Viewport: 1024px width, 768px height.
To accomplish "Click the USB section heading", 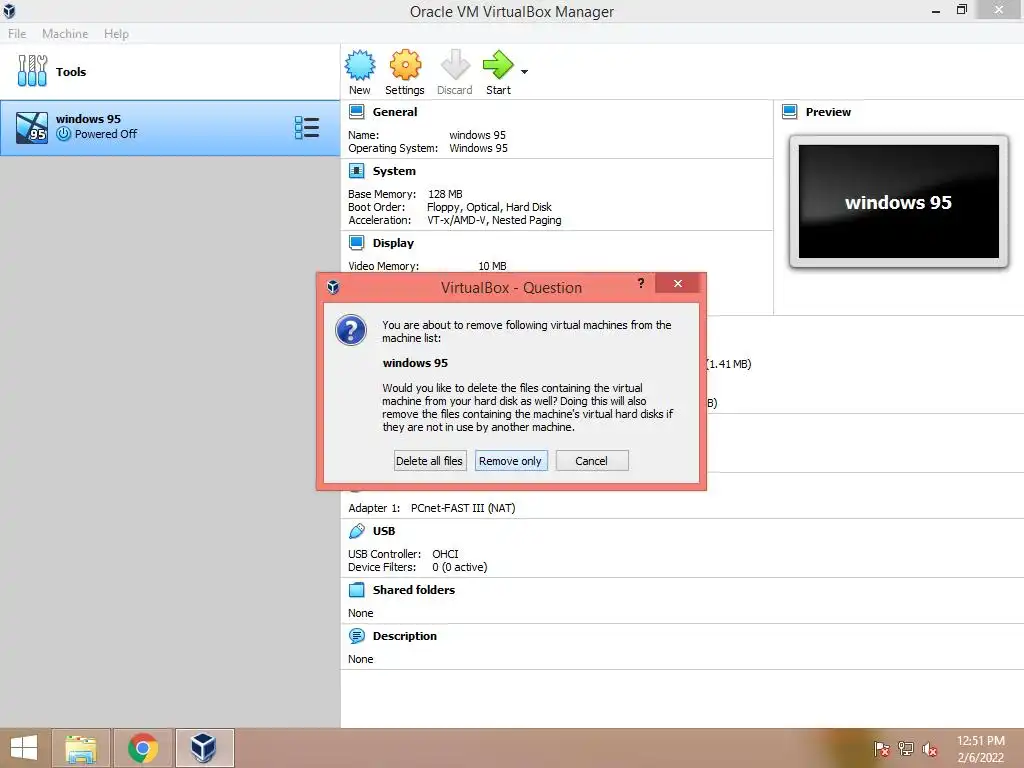I will 384,531.
